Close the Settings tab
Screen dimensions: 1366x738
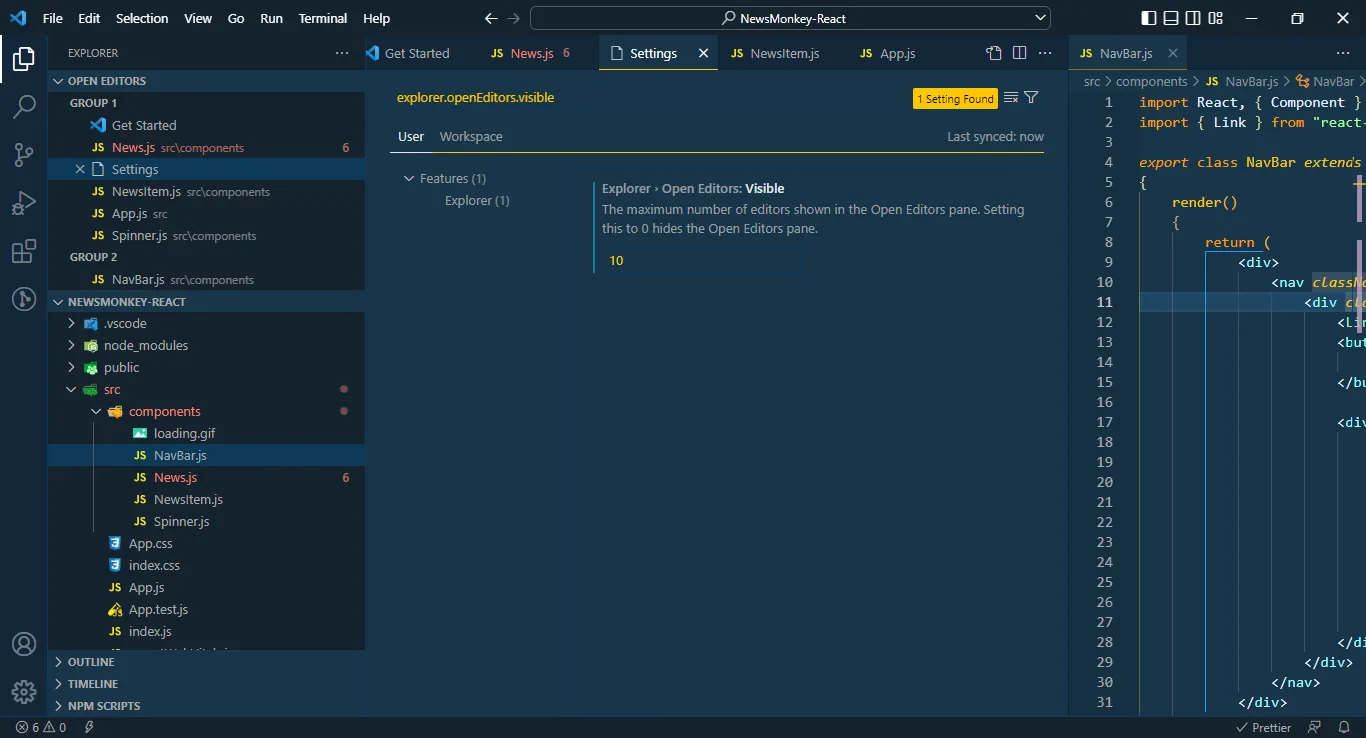coord(704,53)
